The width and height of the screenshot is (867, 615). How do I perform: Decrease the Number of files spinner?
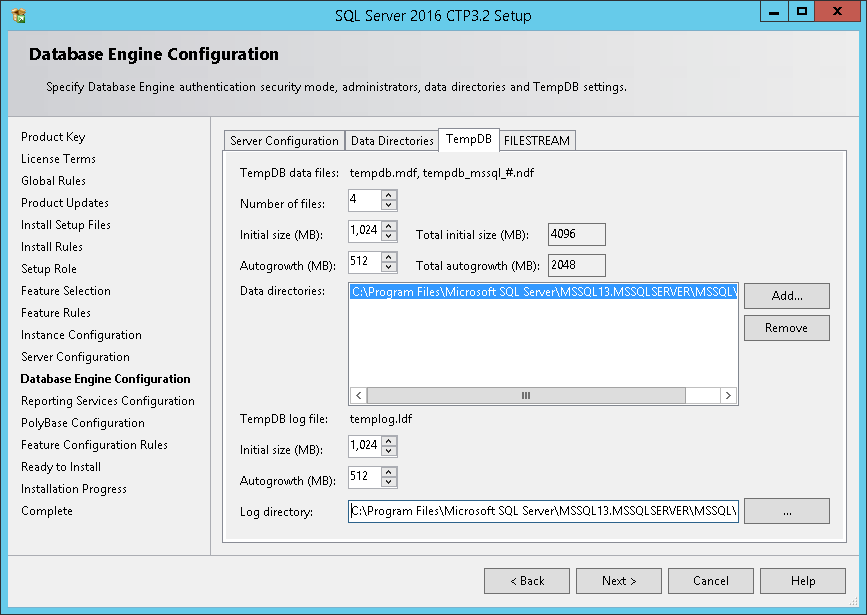[390, 205]
